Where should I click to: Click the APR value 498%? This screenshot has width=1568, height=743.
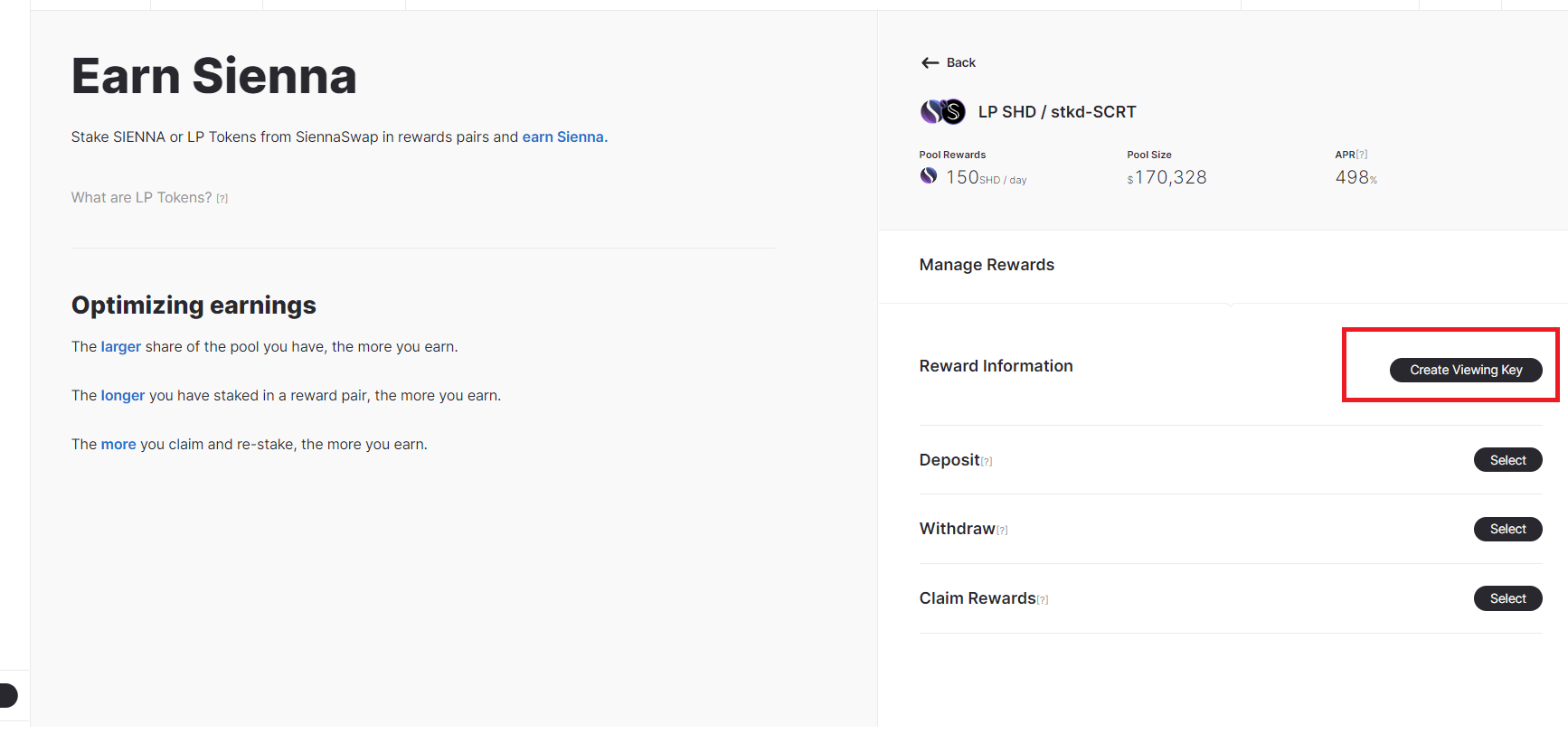(1356, 177)
